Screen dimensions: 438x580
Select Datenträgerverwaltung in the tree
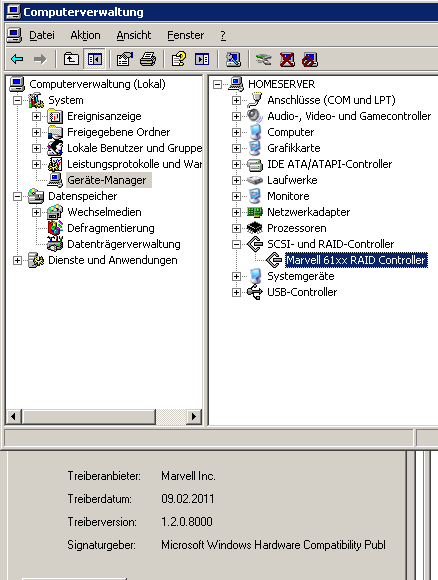click(124, 244)
